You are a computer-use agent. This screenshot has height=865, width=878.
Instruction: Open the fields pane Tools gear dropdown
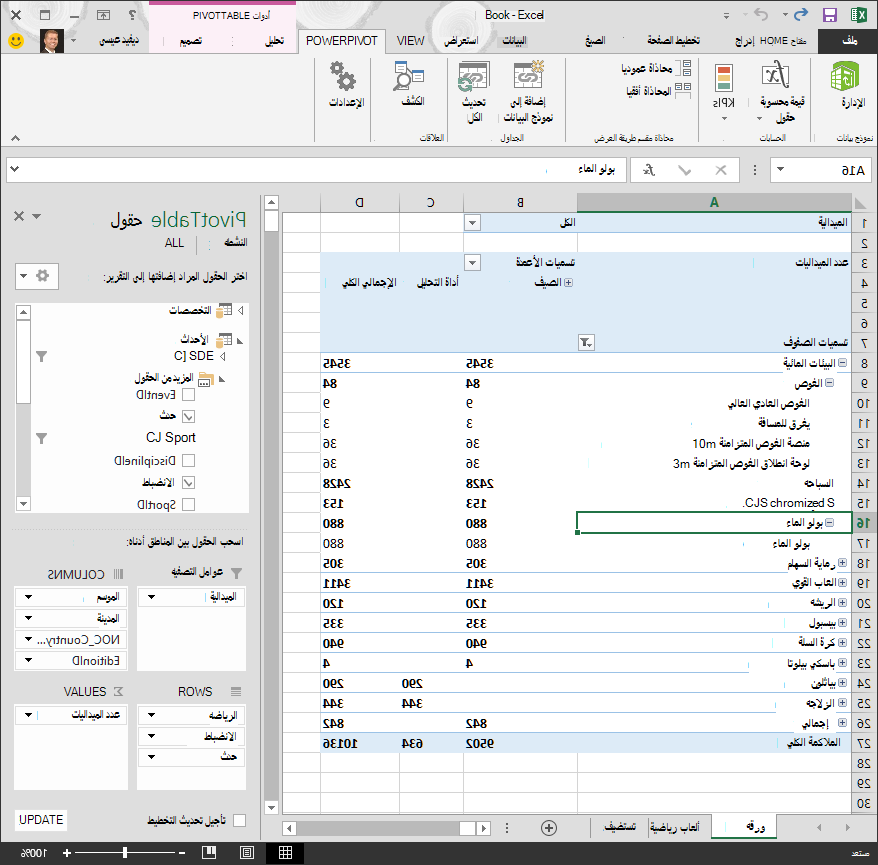(x=36, y=276)
